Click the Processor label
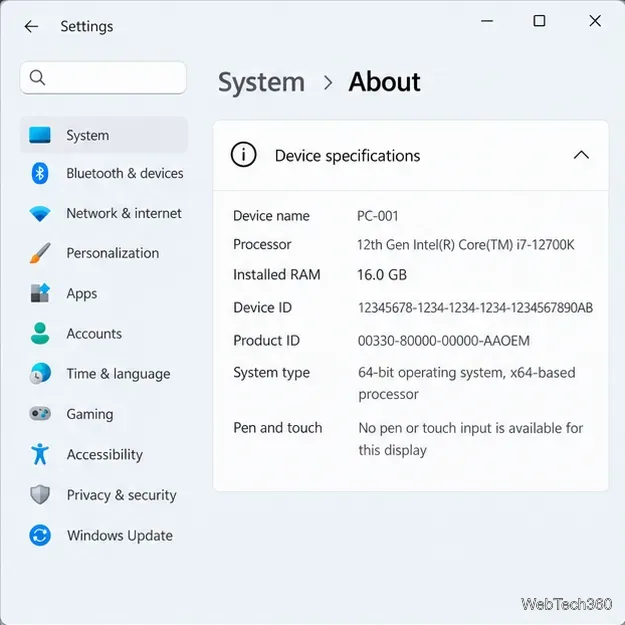625x625 pixels. [x=262, y=244]
